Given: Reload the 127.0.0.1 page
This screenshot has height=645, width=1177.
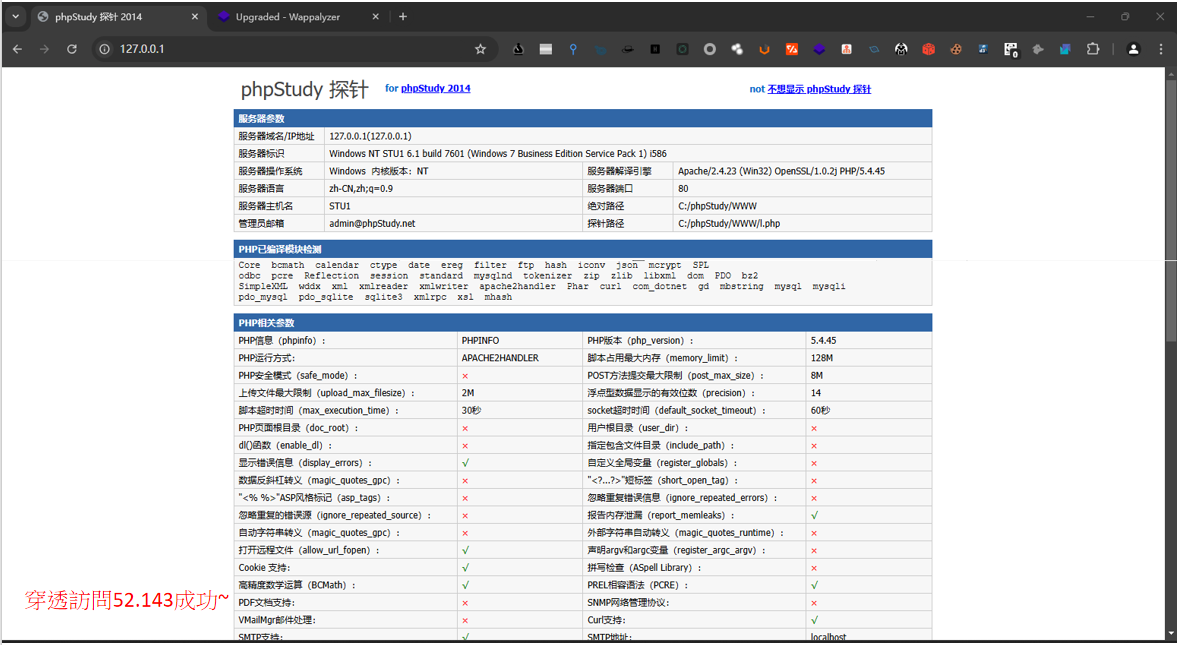Looking at the screenshot, I should coord(71,49).
